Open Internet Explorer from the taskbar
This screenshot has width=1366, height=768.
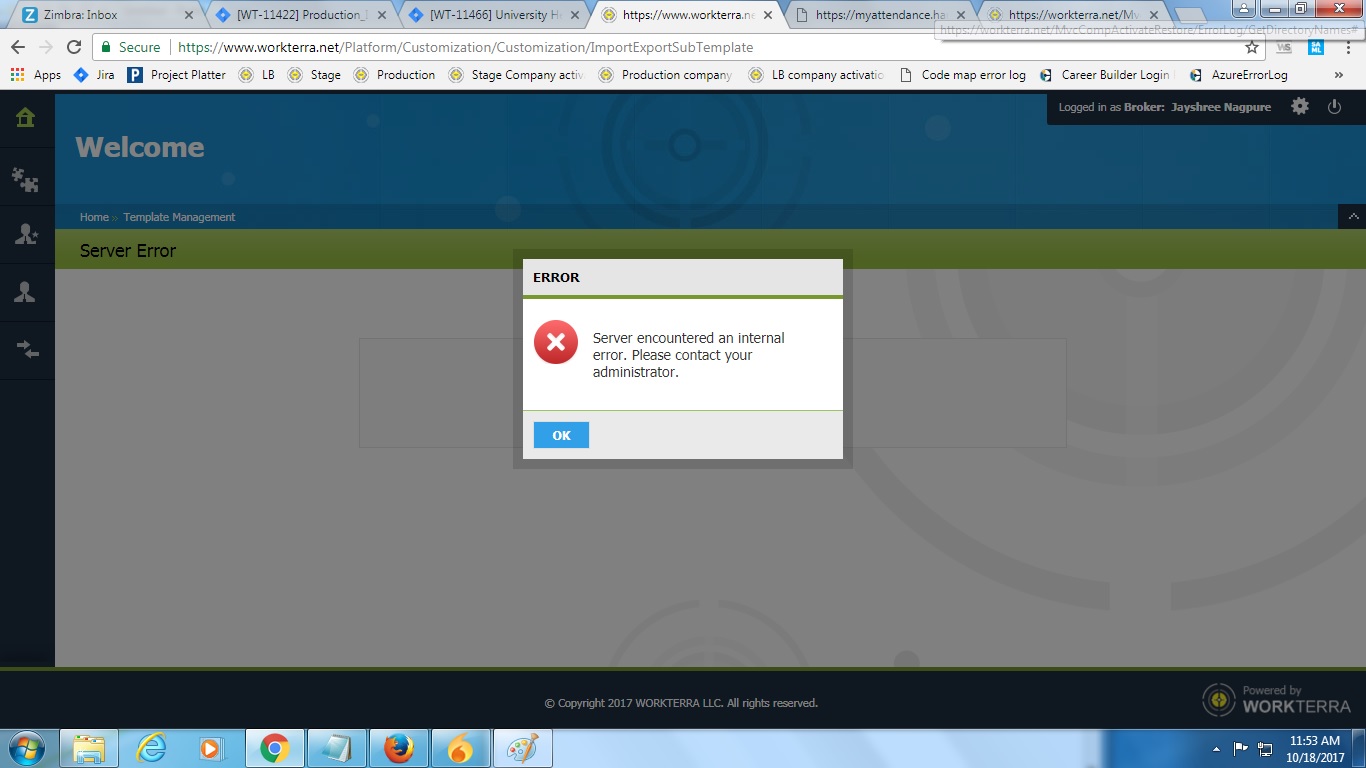[x=151, y=748]
